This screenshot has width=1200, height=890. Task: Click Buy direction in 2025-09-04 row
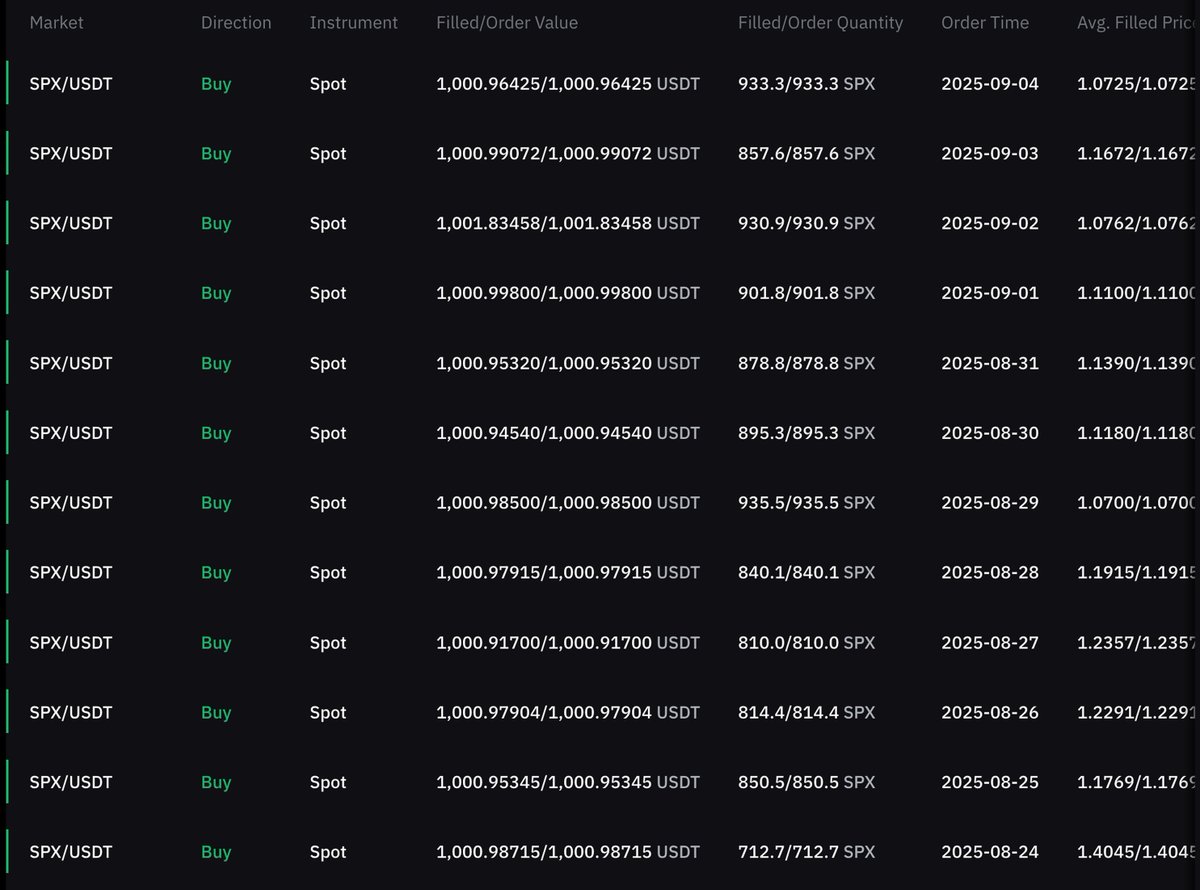pos(216,84)
